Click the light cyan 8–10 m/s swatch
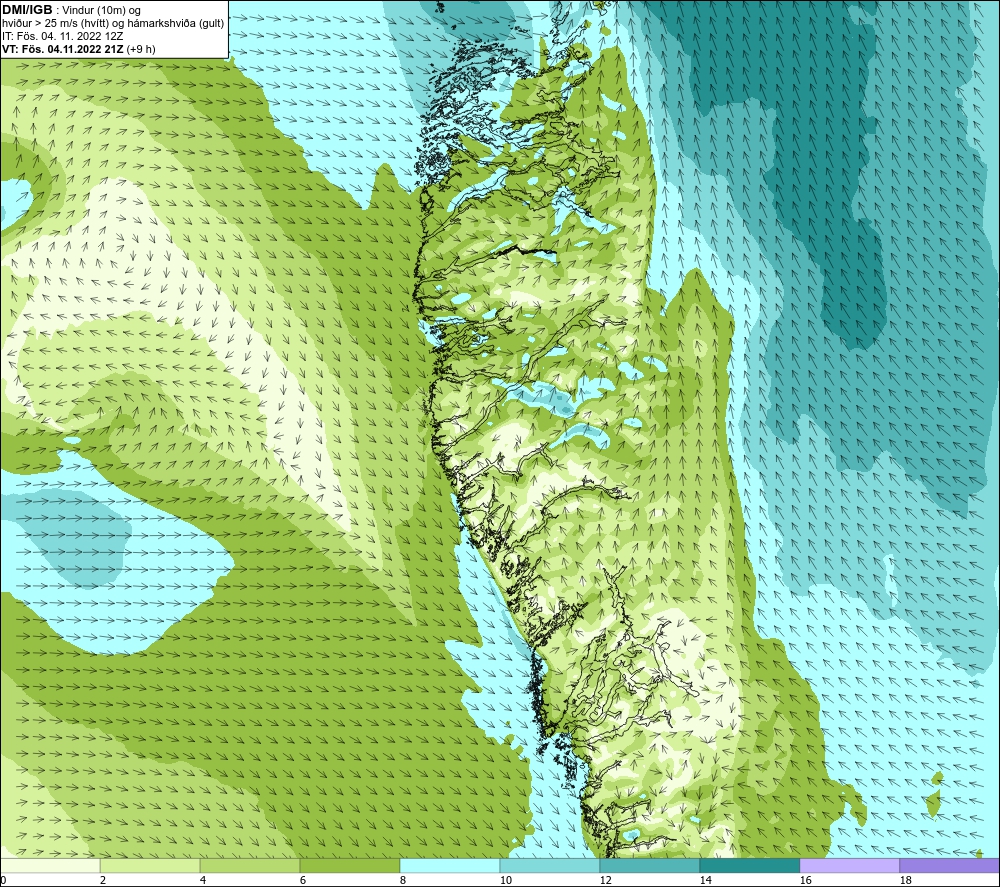Image resolution: width=1000 pixels, height=887 pixels. pos(450,865)
